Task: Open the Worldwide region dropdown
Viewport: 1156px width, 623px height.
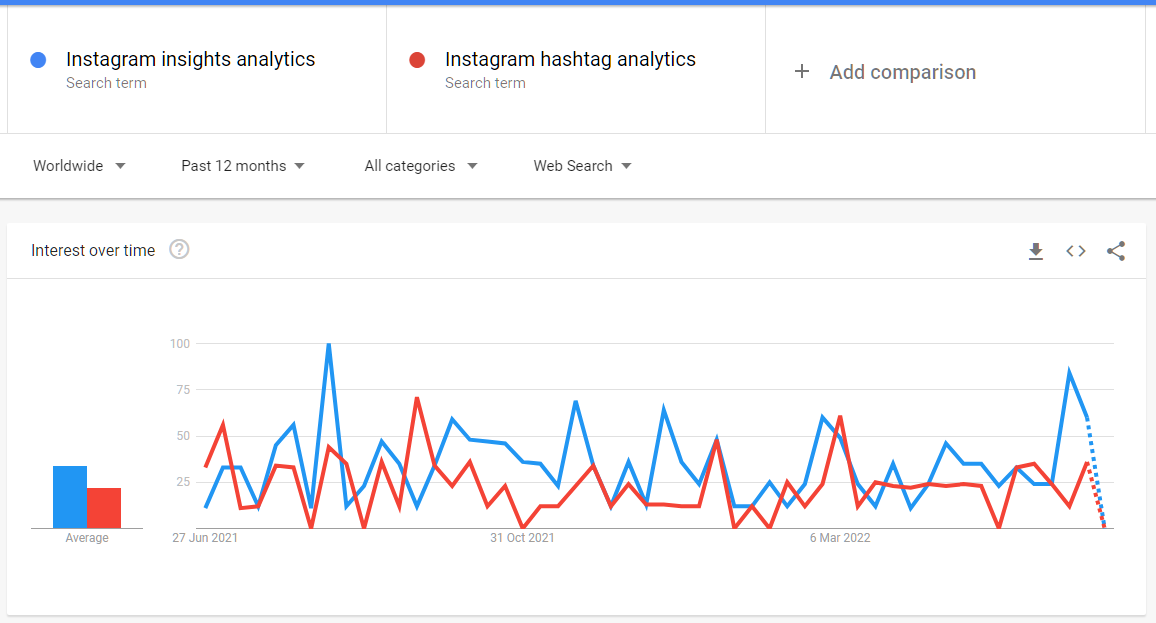Action: pyautogui.click(x=79, y=166)
